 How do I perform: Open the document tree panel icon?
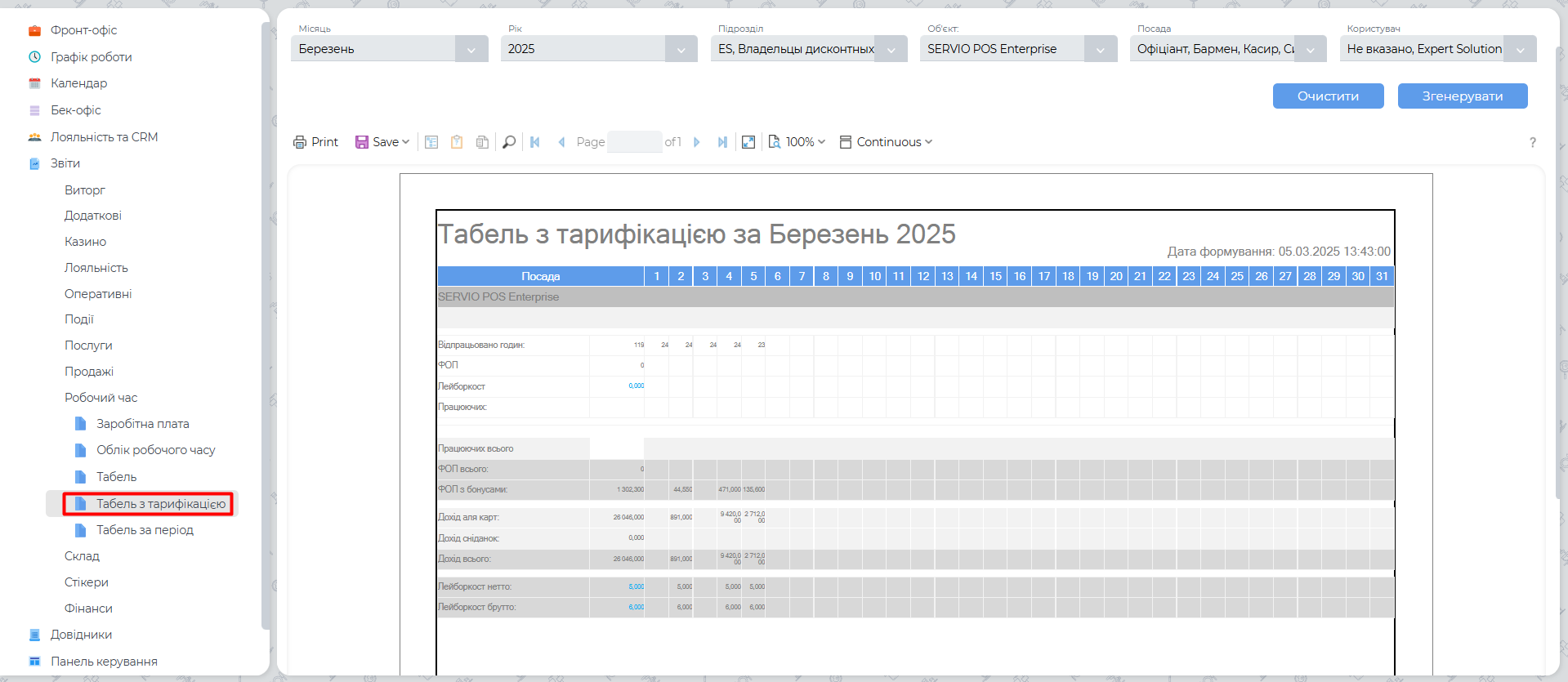431,142
